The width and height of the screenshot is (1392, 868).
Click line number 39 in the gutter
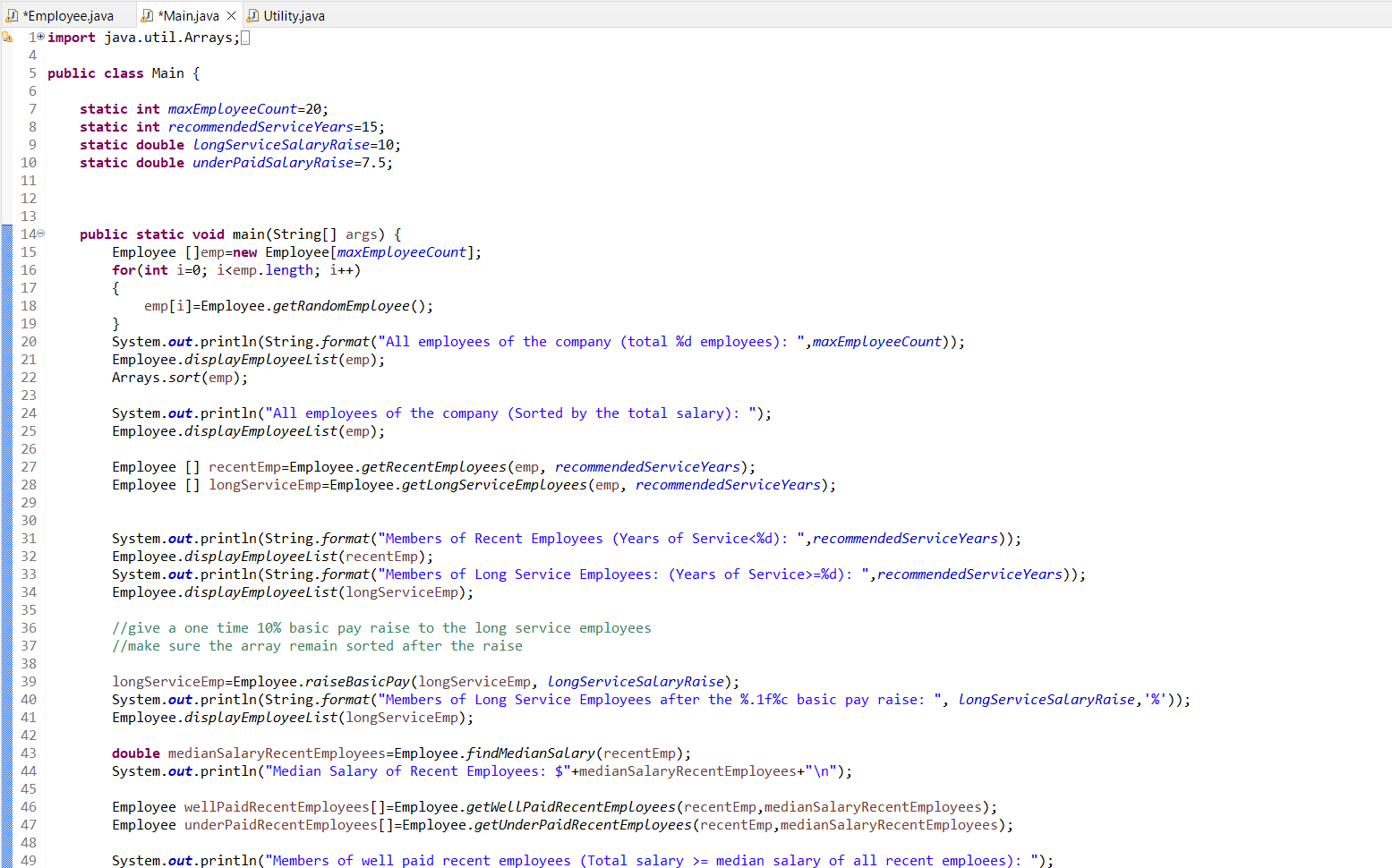[29, 681]
